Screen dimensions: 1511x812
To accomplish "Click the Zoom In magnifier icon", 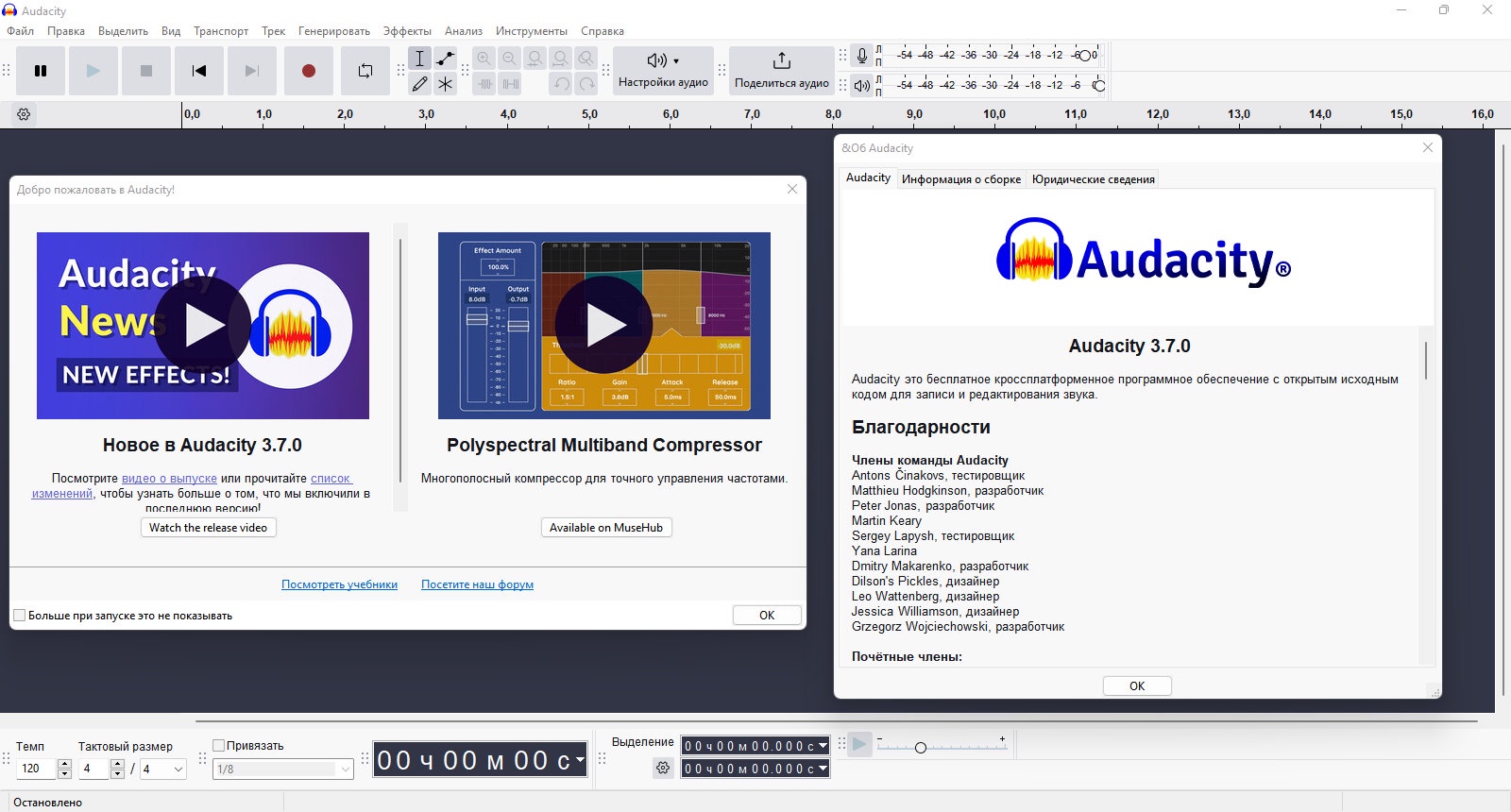I will pyautogui.click(x=484, y=59).
